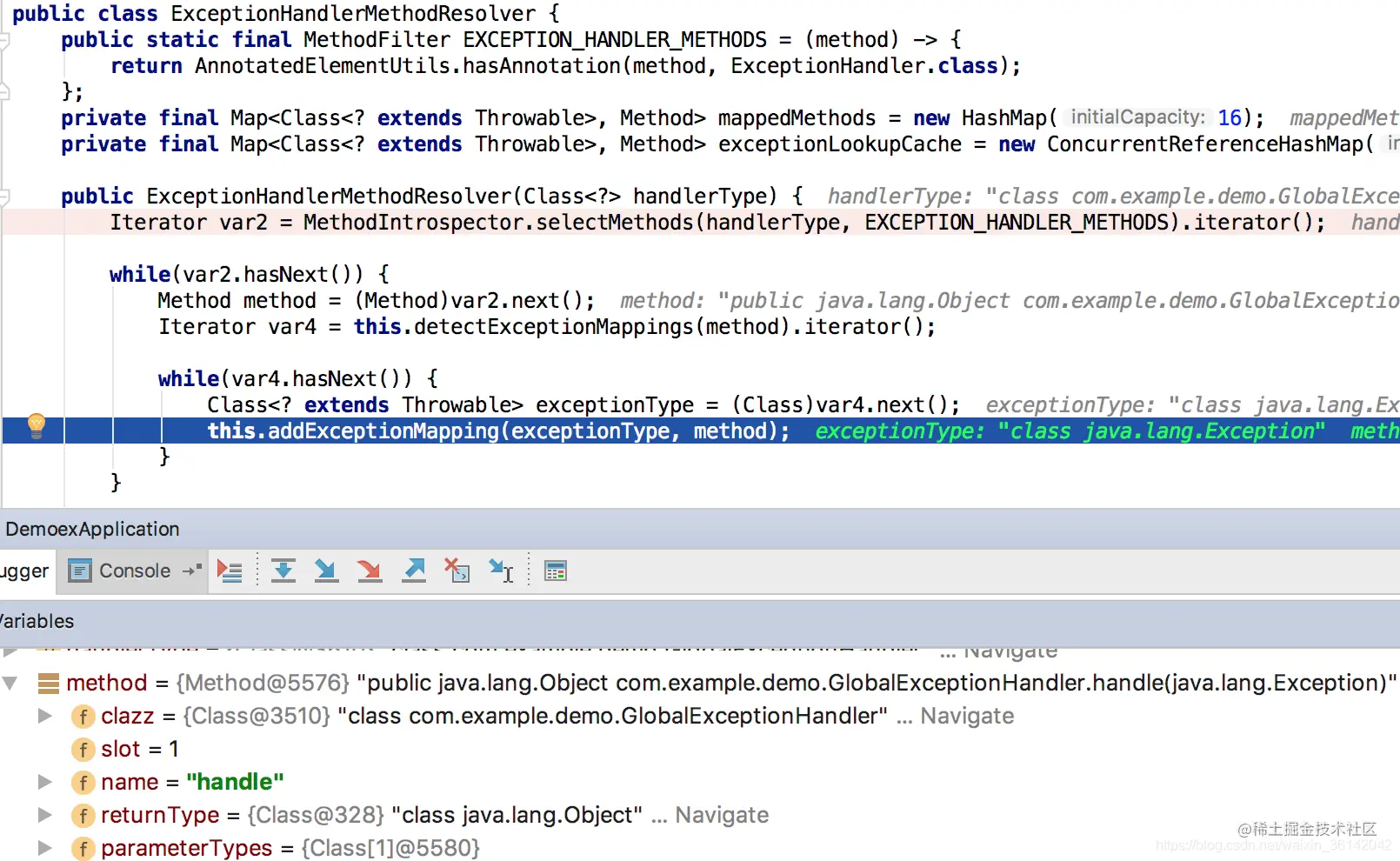1400x861 pixels.
Task: Collapse the method variable node
Action: click(10, 684)
